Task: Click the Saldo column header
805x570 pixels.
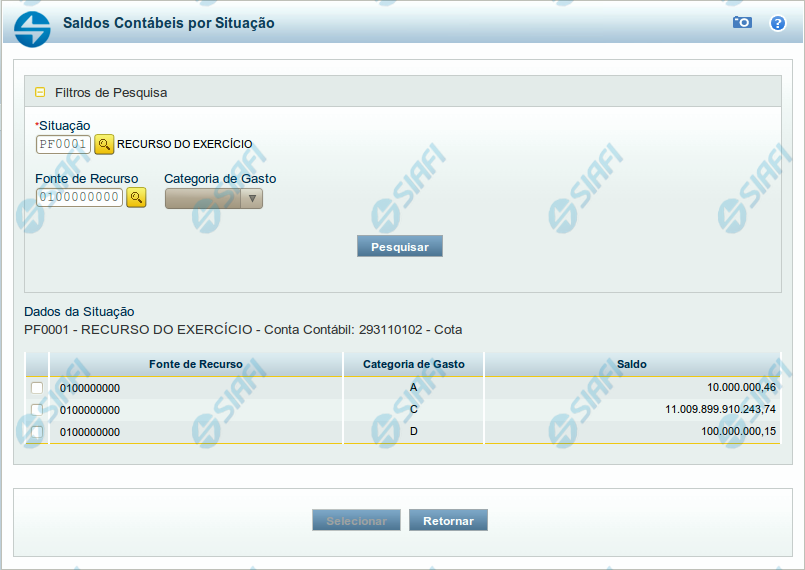Action: pyautogui.click(x=631, y=364)
